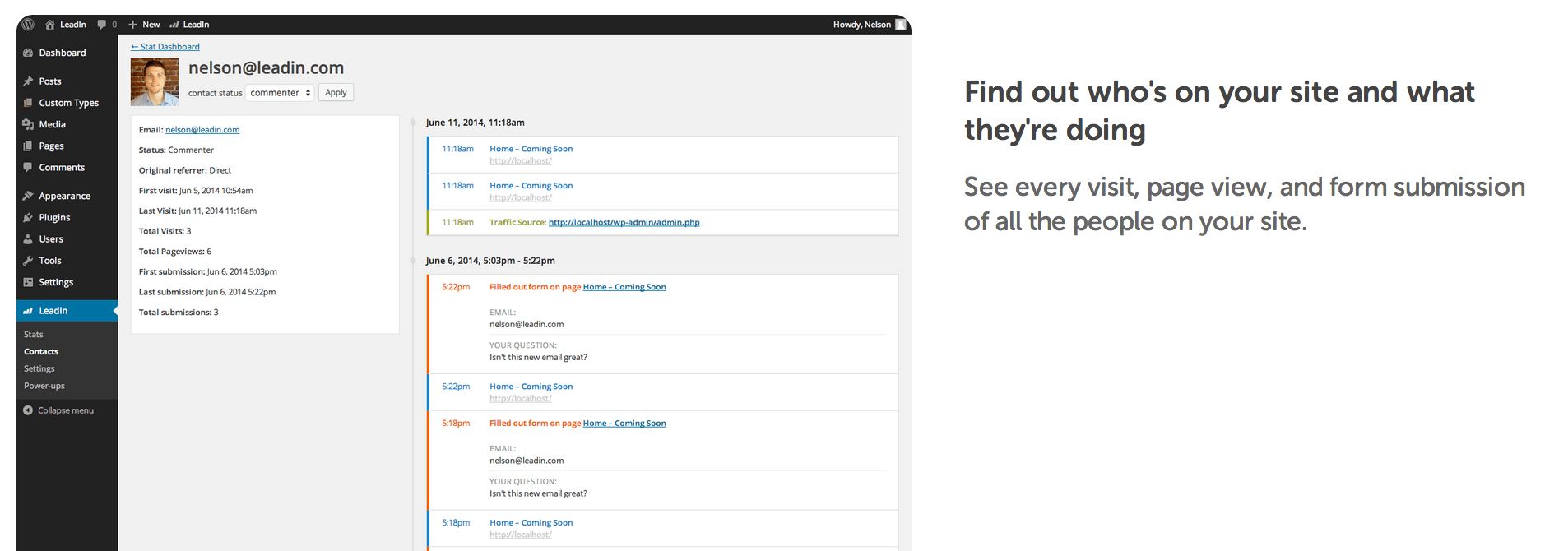Click the Posts pin icon in sidebar

[x=28, y=81]
